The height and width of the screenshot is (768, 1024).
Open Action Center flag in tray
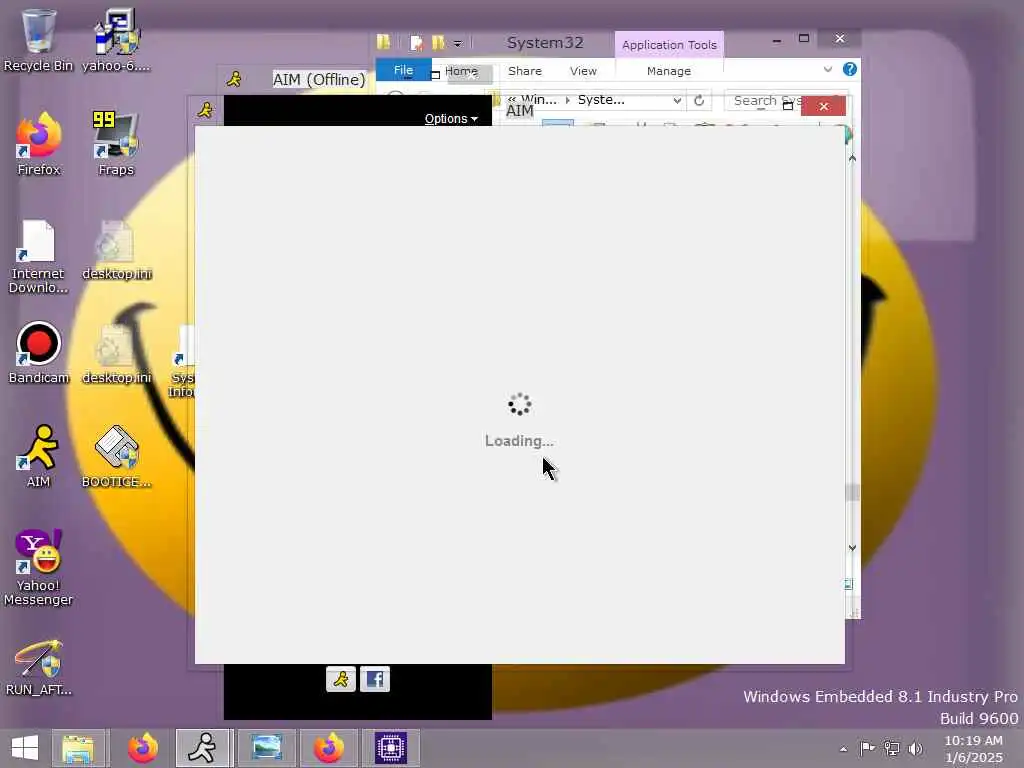click(867, 748)
